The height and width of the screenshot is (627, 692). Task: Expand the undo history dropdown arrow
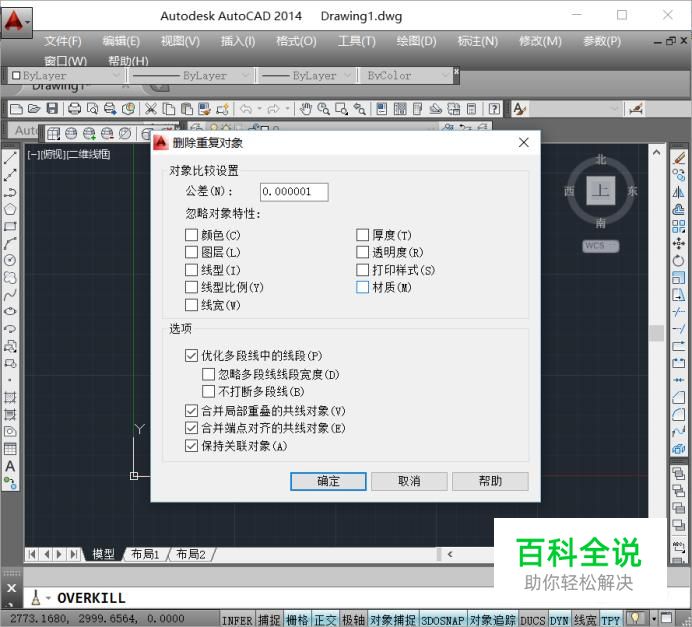coord(260,109)
